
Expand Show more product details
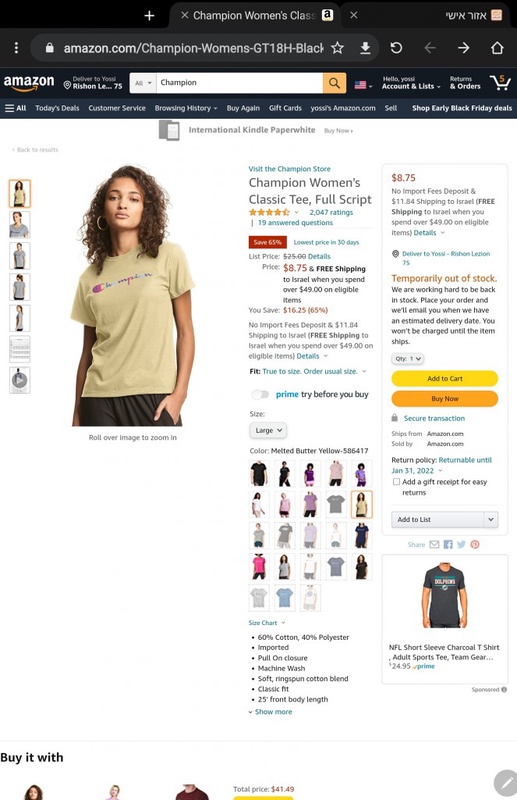point(270,712)
